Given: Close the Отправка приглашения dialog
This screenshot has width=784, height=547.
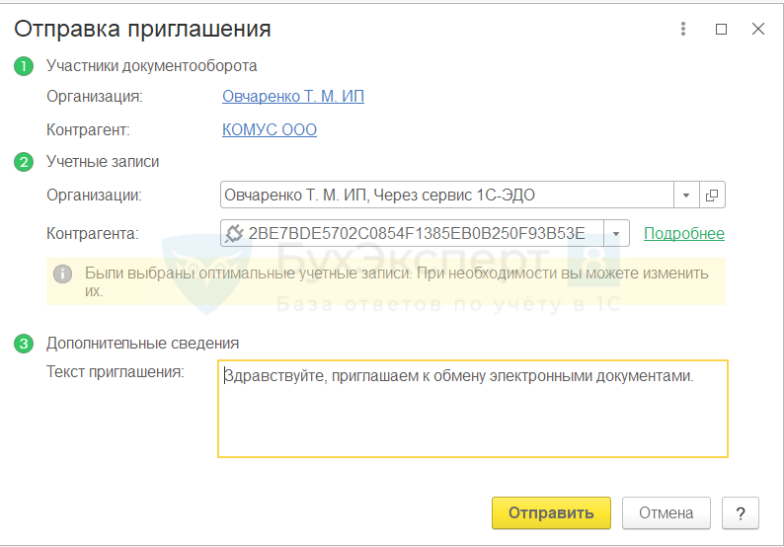Looking at the screenshot, I should pos(758,29).
